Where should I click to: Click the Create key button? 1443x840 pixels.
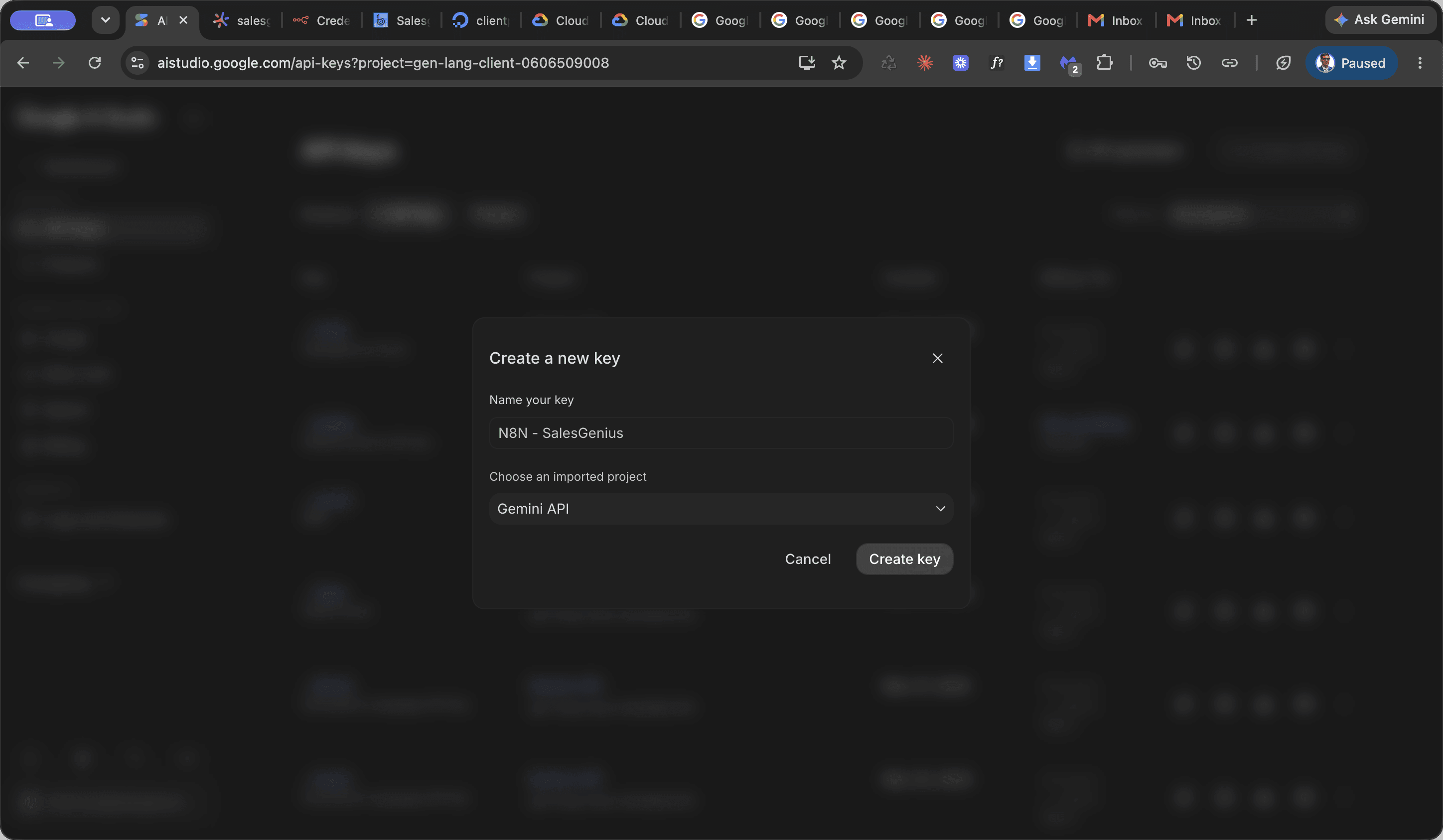(x=904, y=559)
